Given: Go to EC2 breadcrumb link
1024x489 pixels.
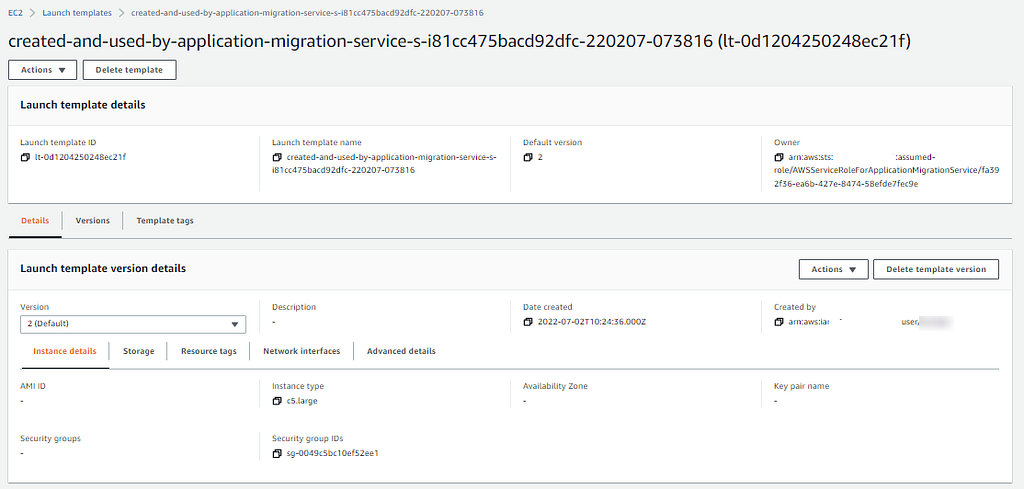Looking at the screenshot, I should [x=14, y=13].
